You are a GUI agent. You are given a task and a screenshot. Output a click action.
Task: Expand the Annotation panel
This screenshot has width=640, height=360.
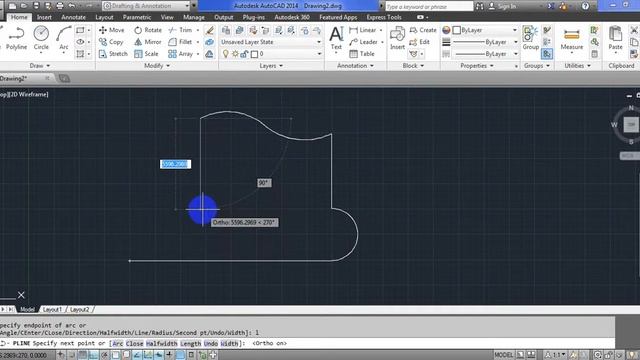355,66
